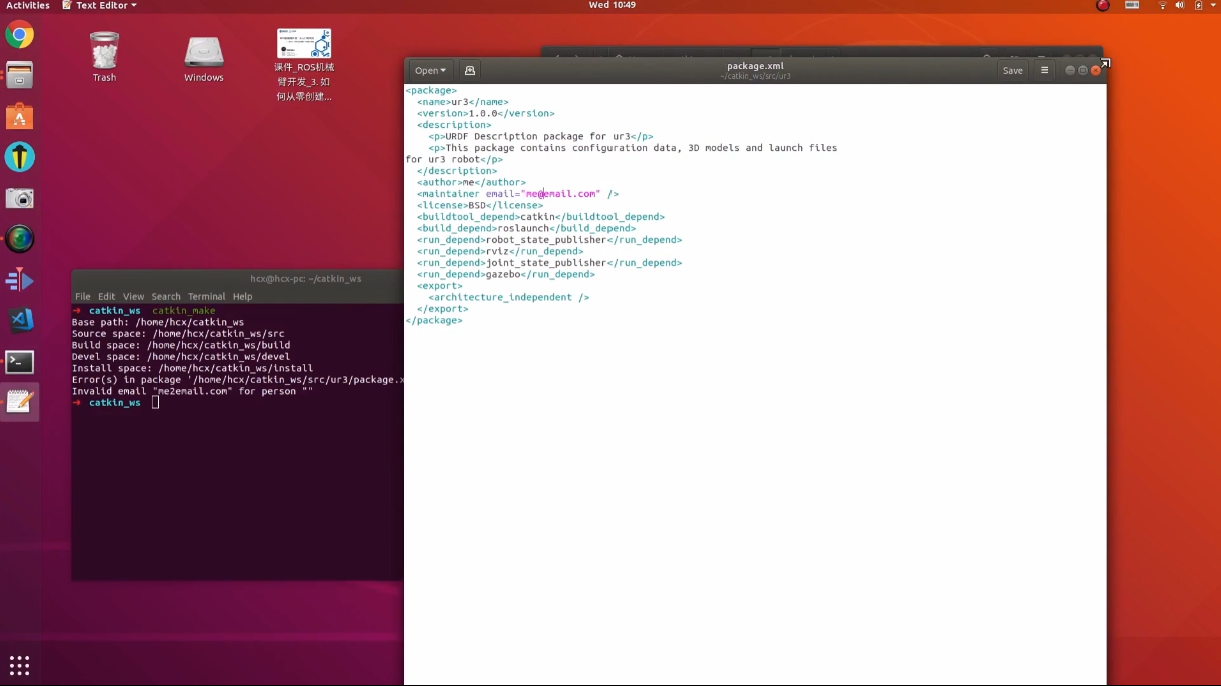Expand the Open dropdown in Text Editor
The height and width of the screenshot is (686, 1221).
pos(431,71)
